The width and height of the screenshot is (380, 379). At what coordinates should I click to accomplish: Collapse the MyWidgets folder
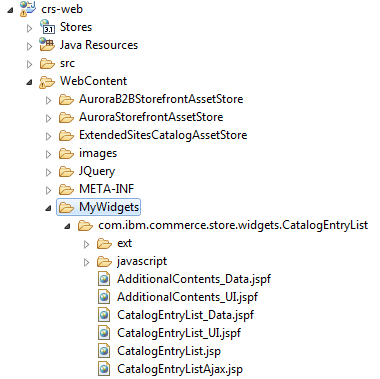pyautogui.click(x=49, y=208)
